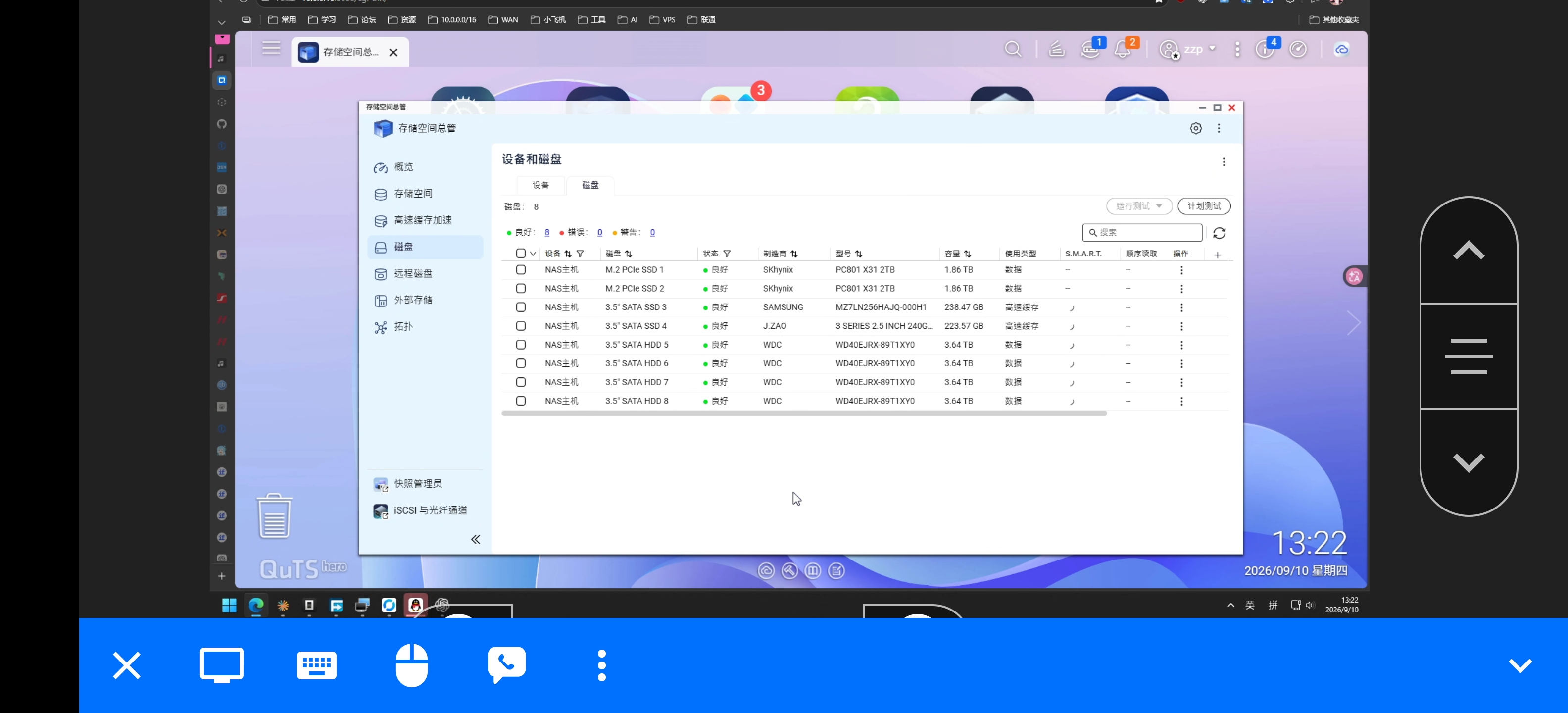Show hidden system tray icons
Image resolution: width=1568 pixels, height=713 pixels.
[x=1231, y=605]
